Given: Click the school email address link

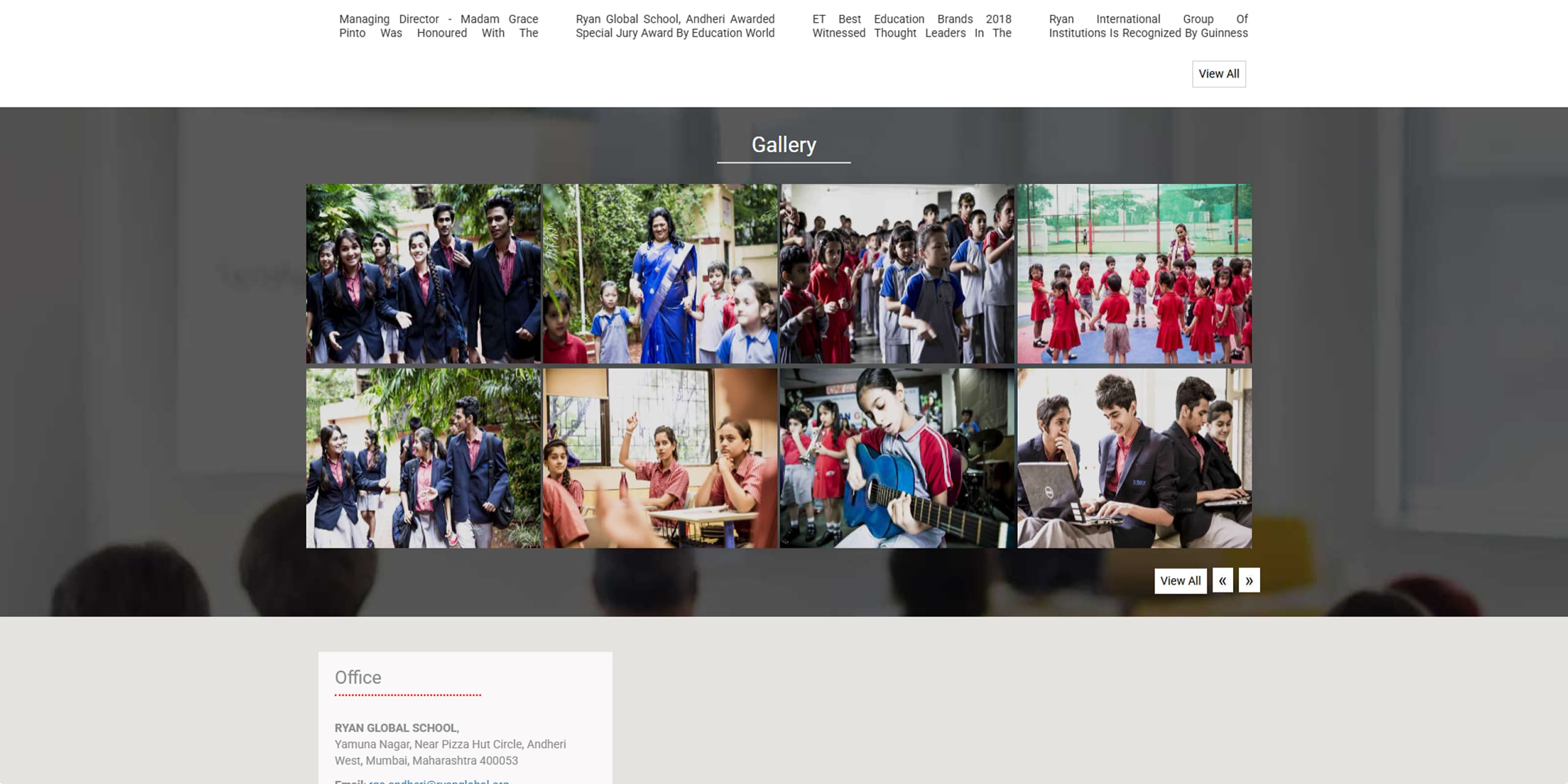Looking at the screenshot, I should coord(439,781).
